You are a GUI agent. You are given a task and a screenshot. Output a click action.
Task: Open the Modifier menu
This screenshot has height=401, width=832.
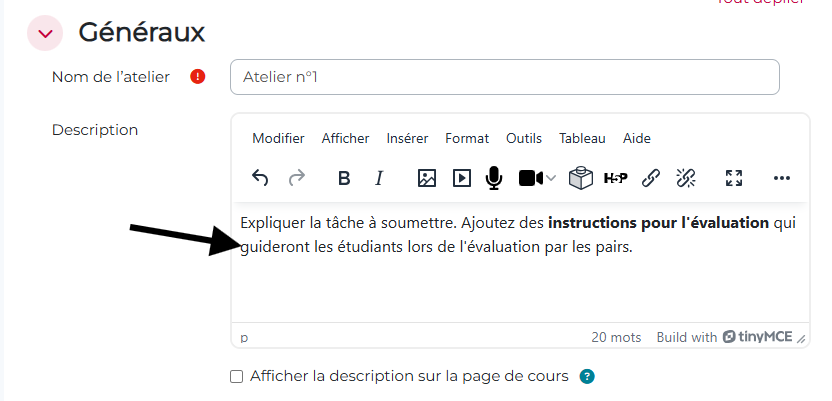click(x=278, y=138)
